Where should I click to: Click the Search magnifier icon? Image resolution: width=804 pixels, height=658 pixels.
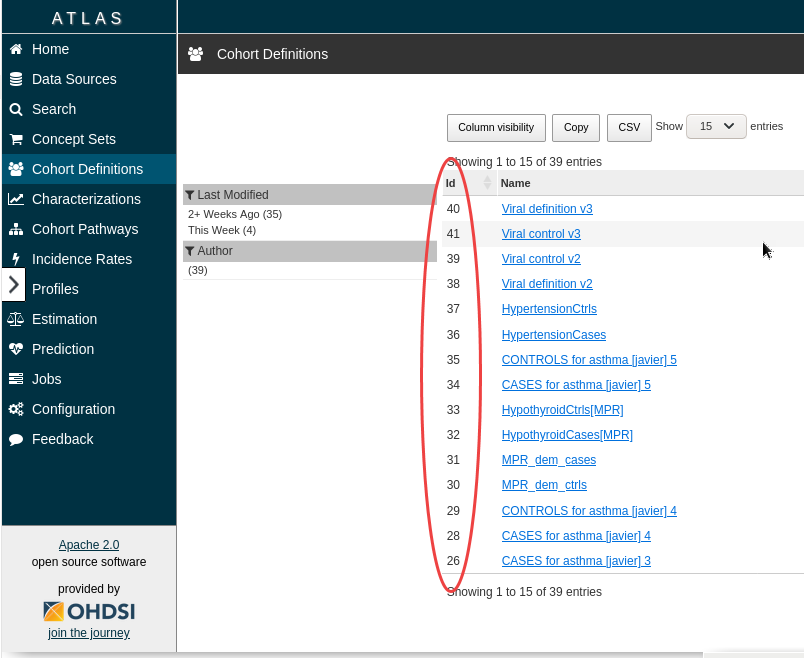(x=16, y=109)
